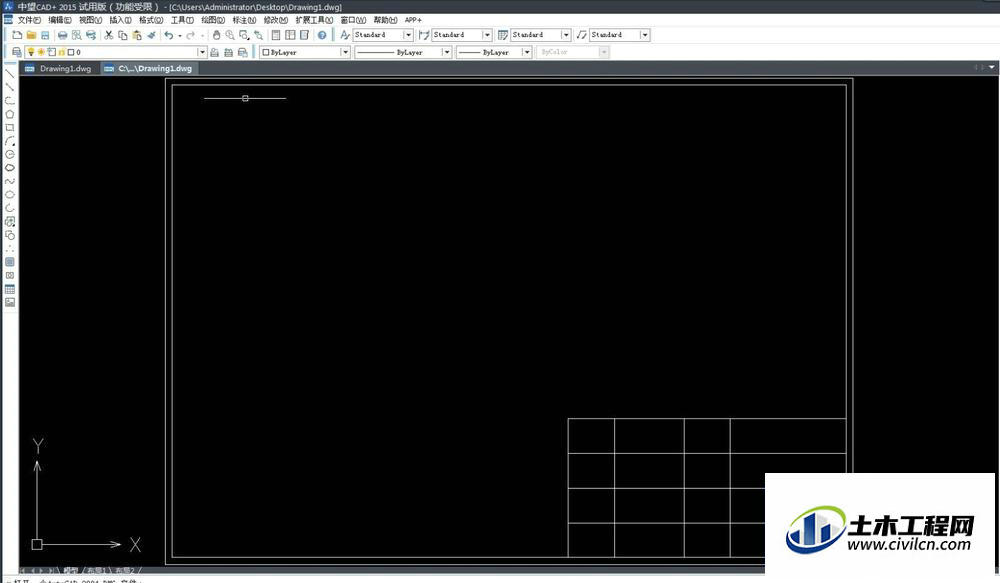Image resolution: width=1000 pixels, height=583 pixels.
Task: Open the 视图 (View) menu
Action: [x=90, y=20]
